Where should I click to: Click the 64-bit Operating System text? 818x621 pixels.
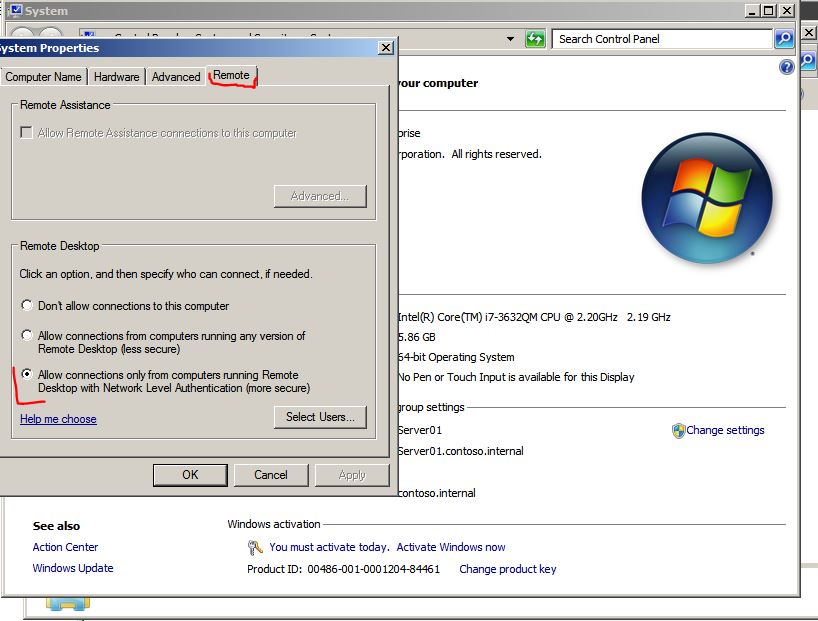point(456,357)
